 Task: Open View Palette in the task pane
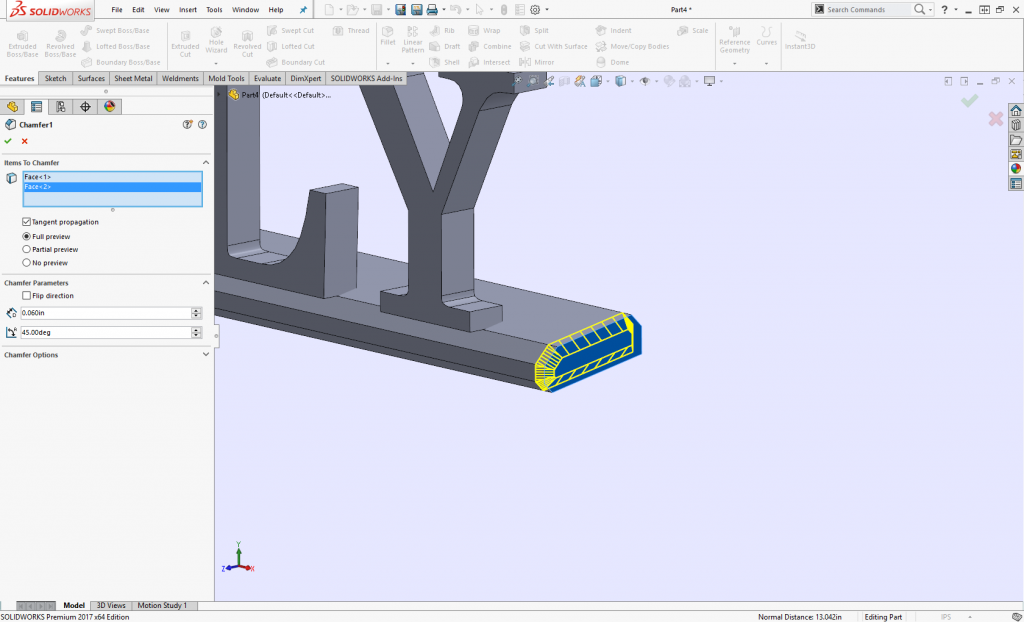[x=1016, y=154]
